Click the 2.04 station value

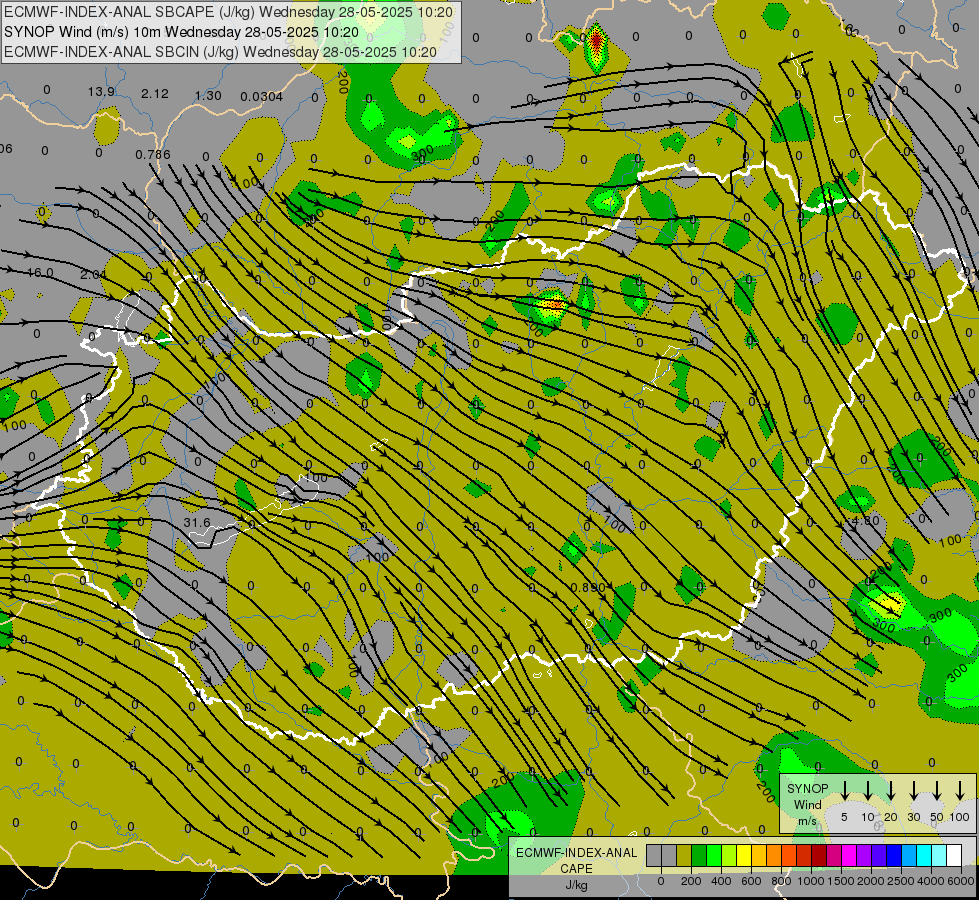point(94,274)
